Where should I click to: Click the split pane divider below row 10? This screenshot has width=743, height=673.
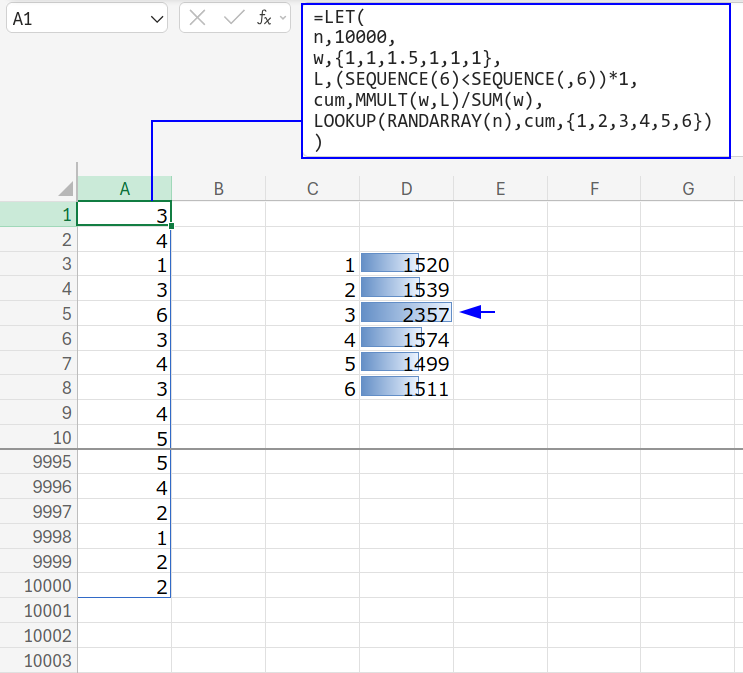(371, 450)
